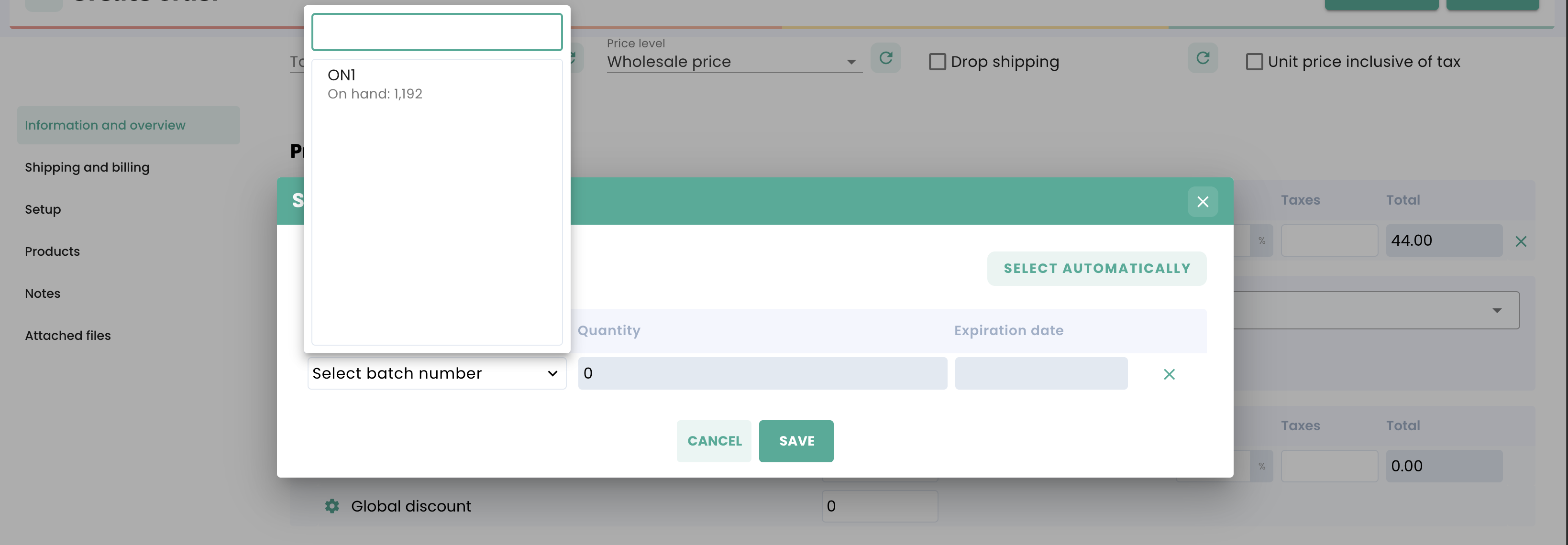Click the Save button
The image size is (1568, 545).
pos(795,441)
